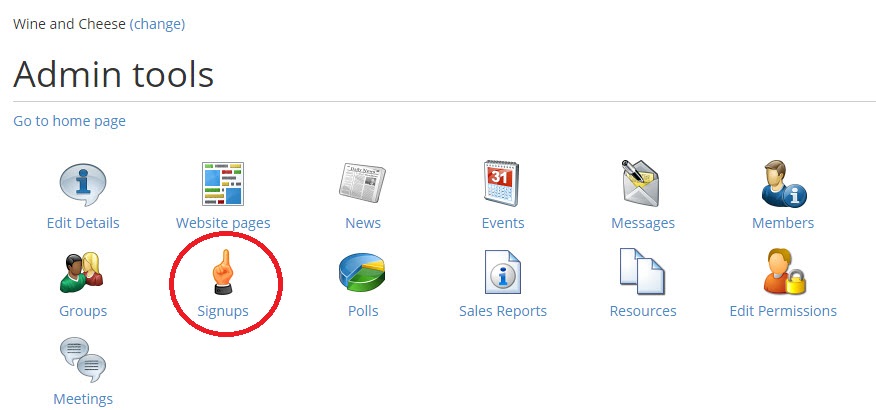
Task: Click the Resources pages icon
Action: (x=642, y=271)
